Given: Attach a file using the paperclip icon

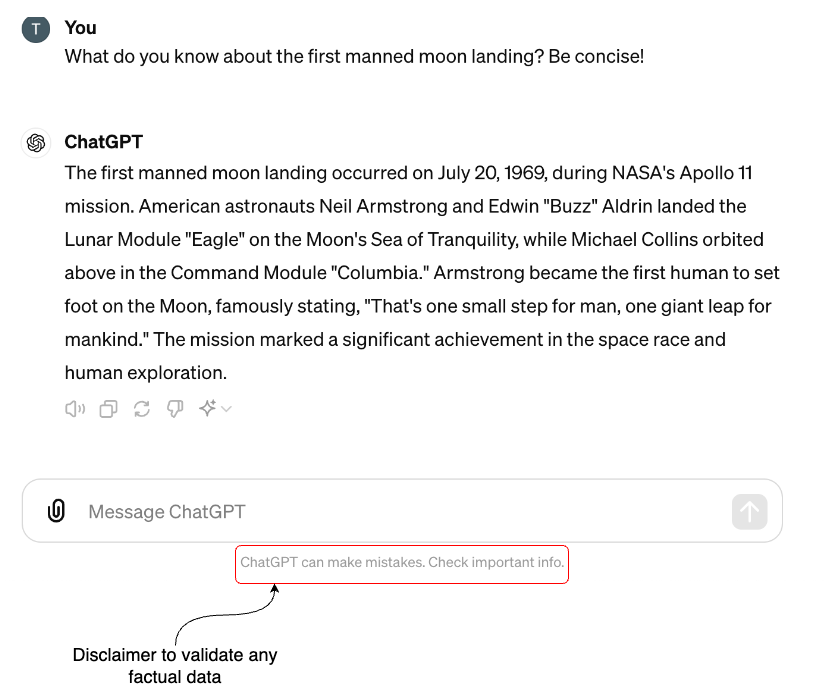Looking at the screenshot, I should [56, 511].
